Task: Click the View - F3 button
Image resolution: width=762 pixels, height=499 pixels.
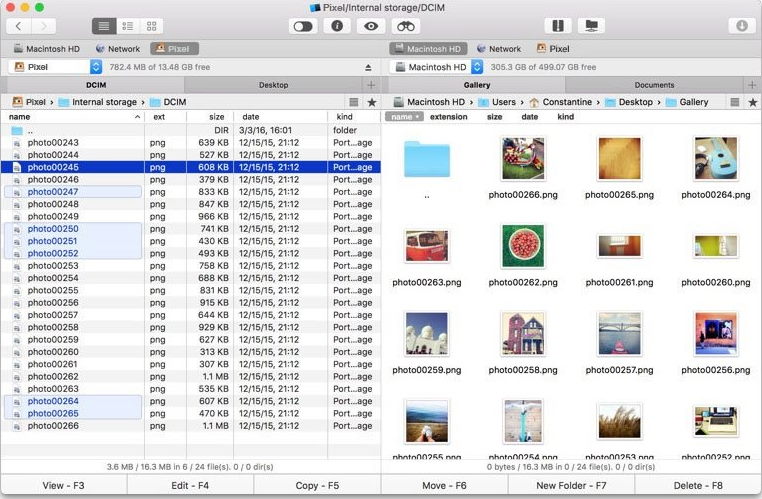Action: (x=64, y=485)
